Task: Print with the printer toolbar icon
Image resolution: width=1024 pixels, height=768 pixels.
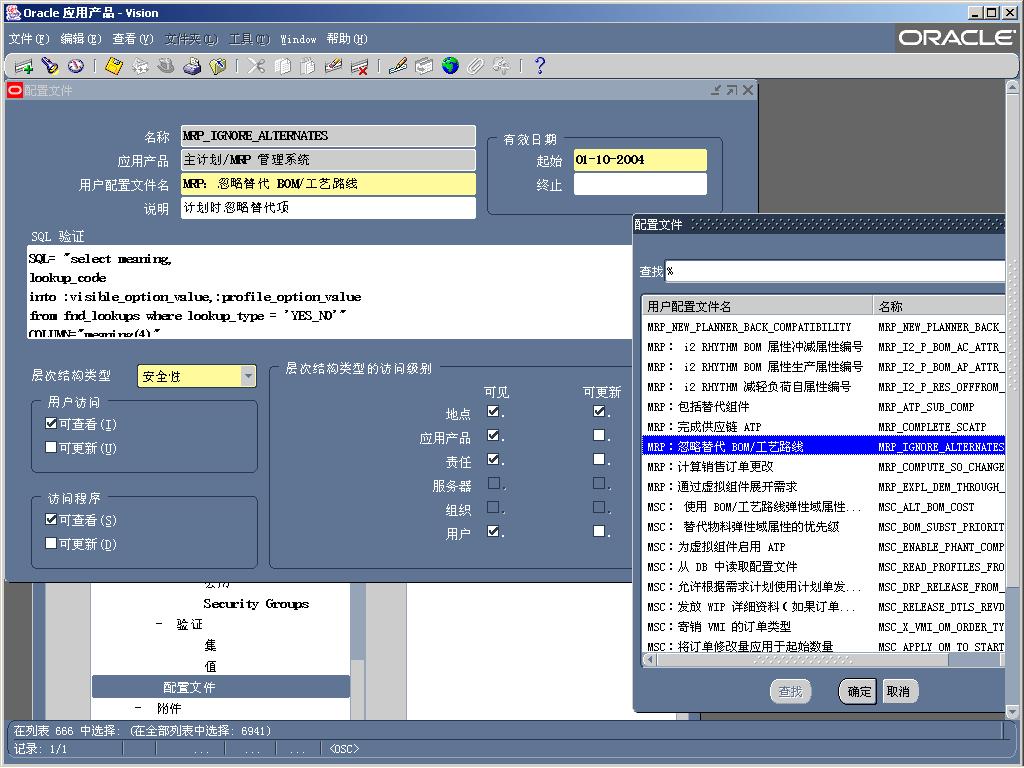Action: coord(192,66)
